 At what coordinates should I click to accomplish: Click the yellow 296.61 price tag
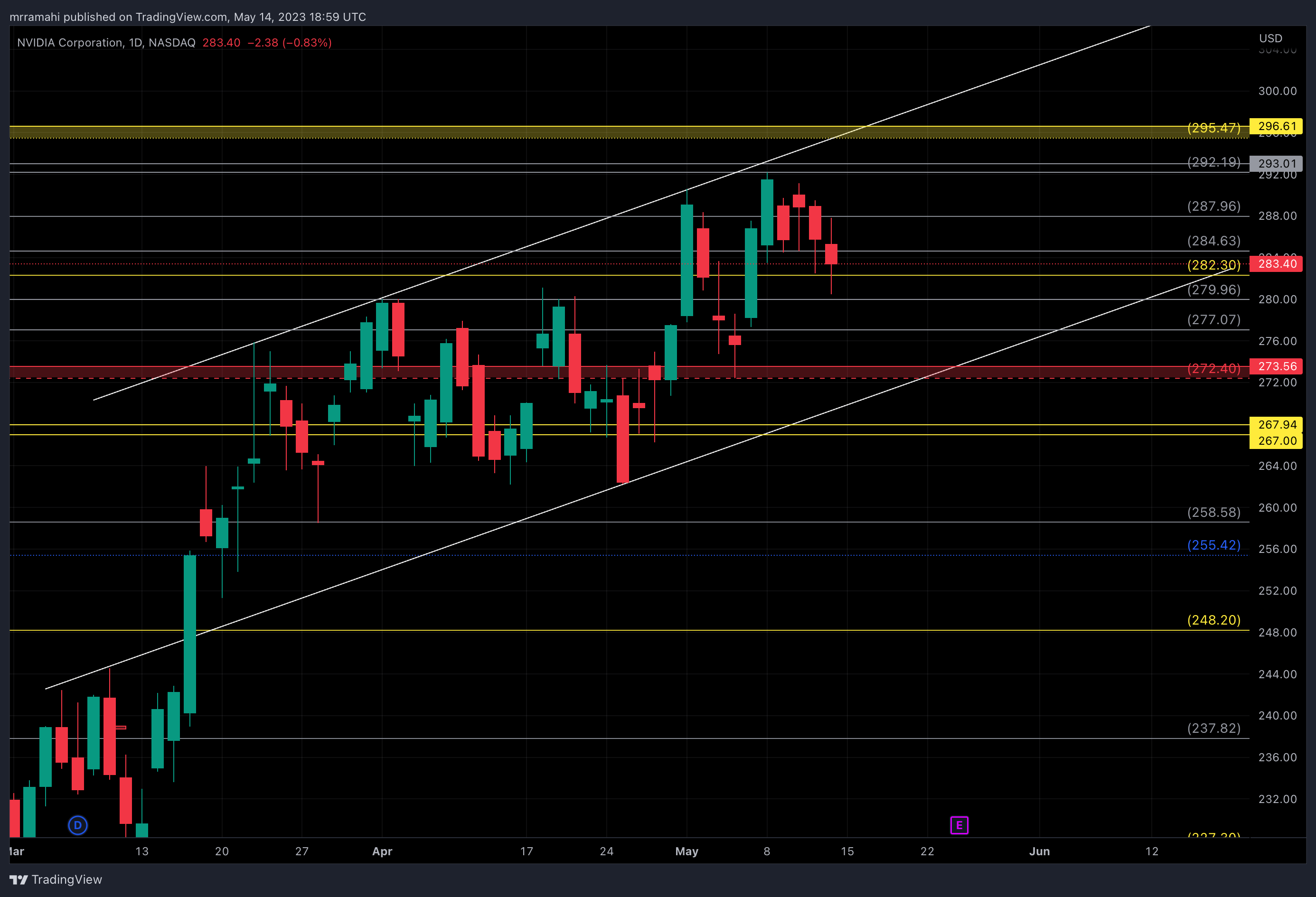(x=1277, y=126)
